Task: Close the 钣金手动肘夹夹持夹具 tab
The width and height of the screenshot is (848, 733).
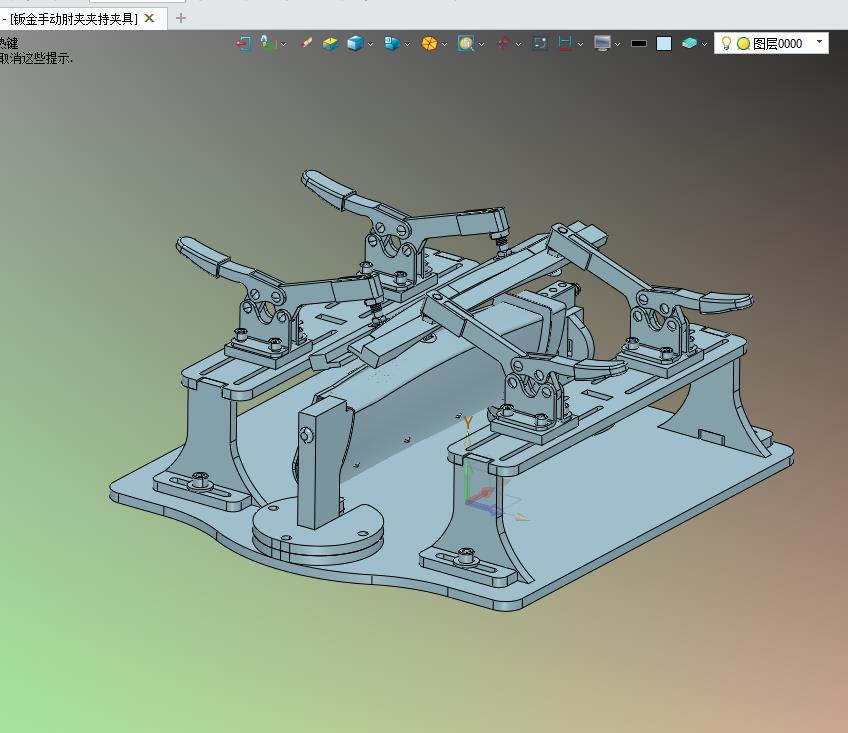Action: coord(150,18)
